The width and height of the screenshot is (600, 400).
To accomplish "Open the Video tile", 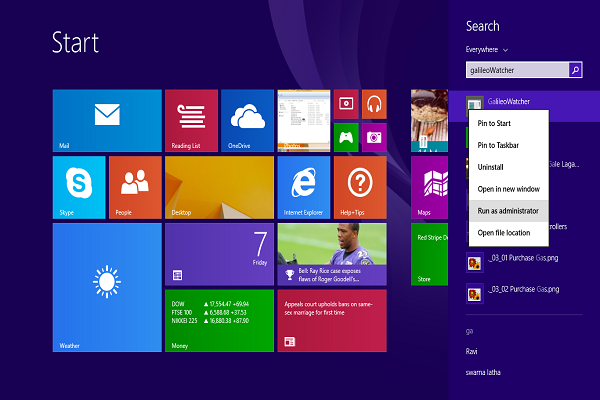I will [x=346, y=104].
